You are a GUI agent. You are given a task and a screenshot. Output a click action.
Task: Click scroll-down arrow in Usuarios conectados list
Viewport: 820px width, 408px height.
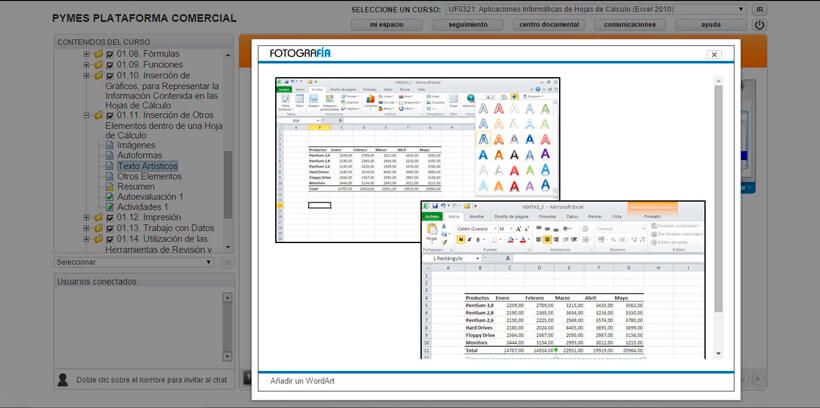227,357
